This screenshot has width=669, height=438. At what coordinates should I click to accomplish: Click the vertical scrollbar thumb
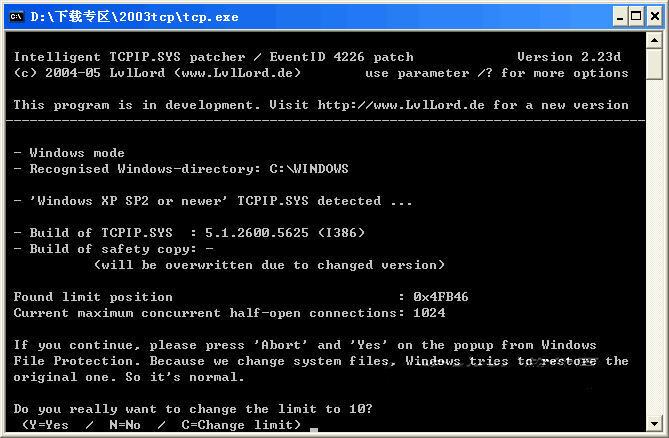tap(655, 63)
